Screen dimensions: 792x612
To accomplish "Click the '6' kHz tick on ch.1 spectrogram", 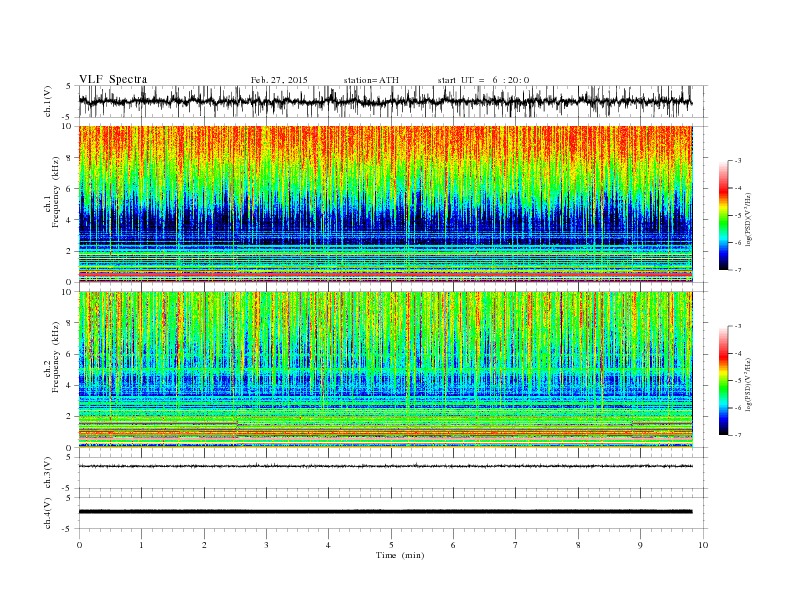I will pos(69,189).
